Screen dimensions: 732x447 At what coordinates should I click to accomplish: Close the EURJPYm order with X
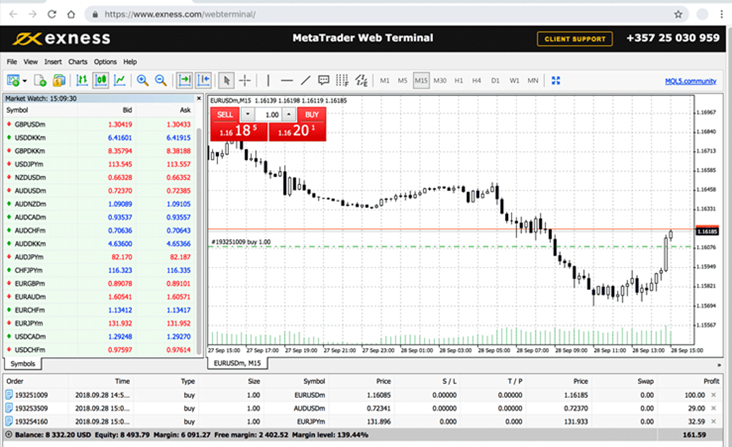(x=713, y=421)
